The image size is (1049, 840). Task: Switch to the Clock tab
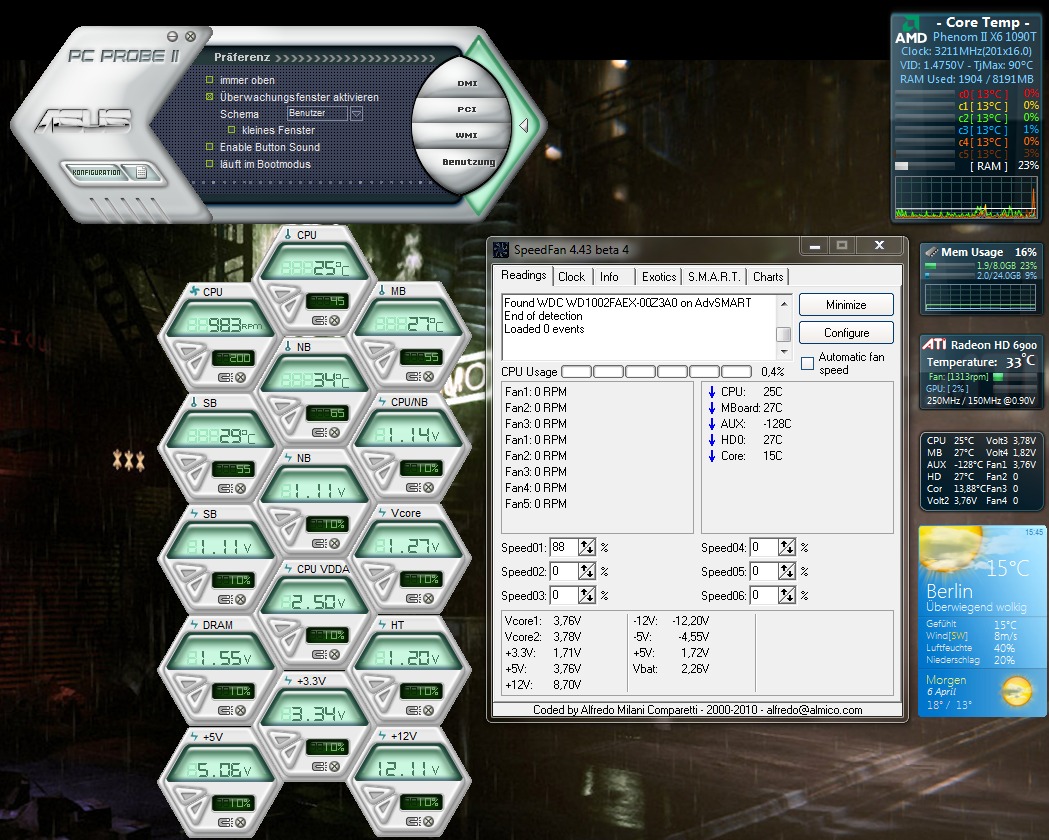(x=571, y=277)
